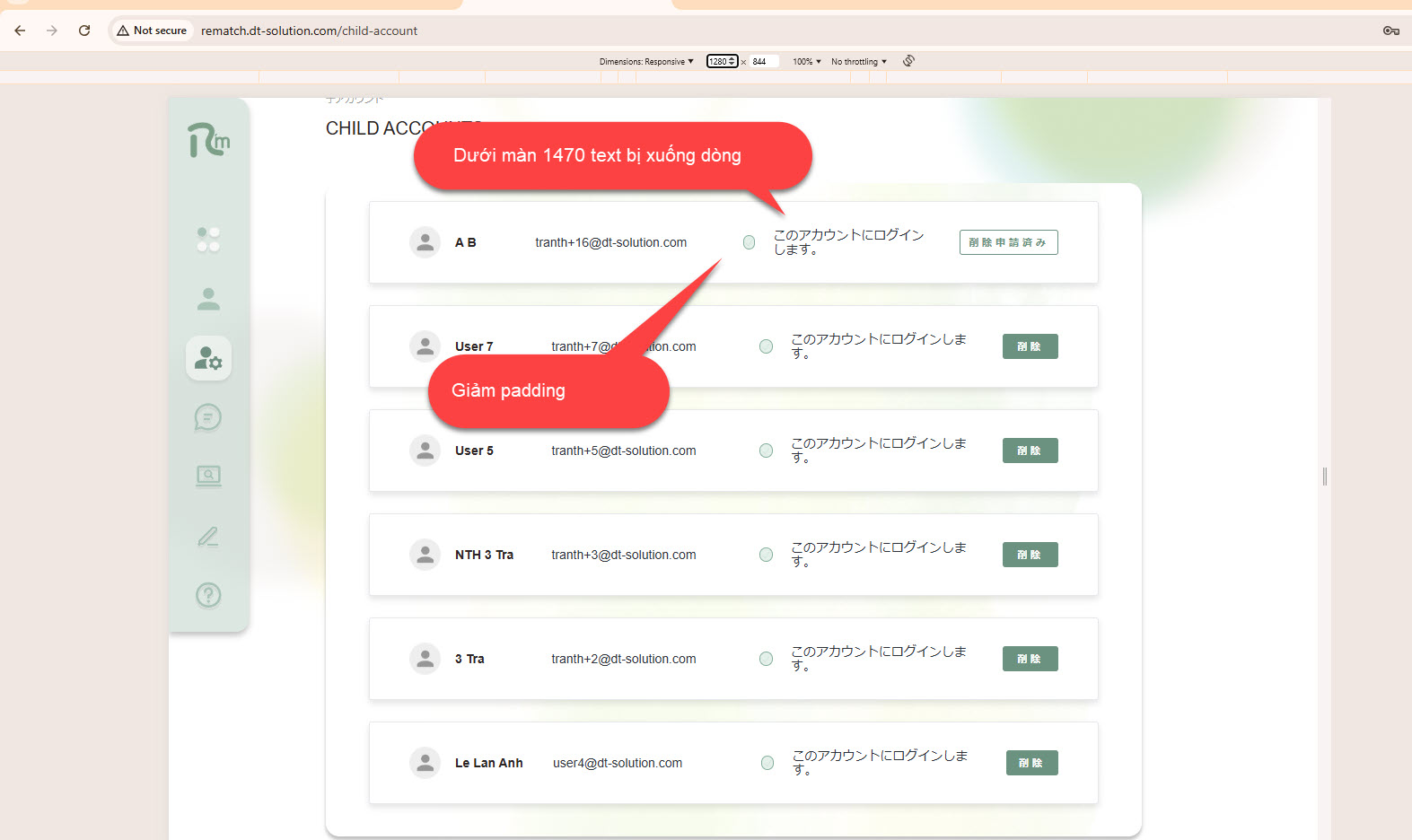Viewport: 1412px width, 840px height.
Task: Click the help question mark sidebar icon
Action: 208,595
